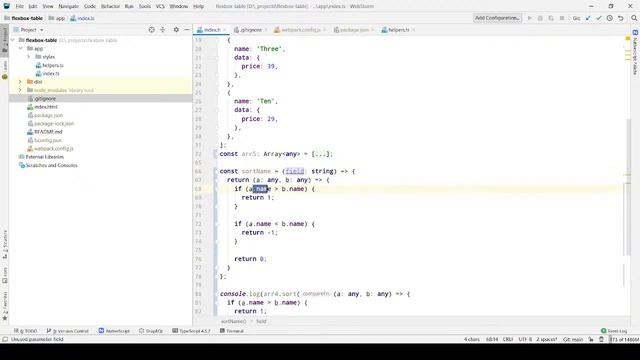Open the Tools menu
Screen dimensions: 640x360
pos(144,7)
